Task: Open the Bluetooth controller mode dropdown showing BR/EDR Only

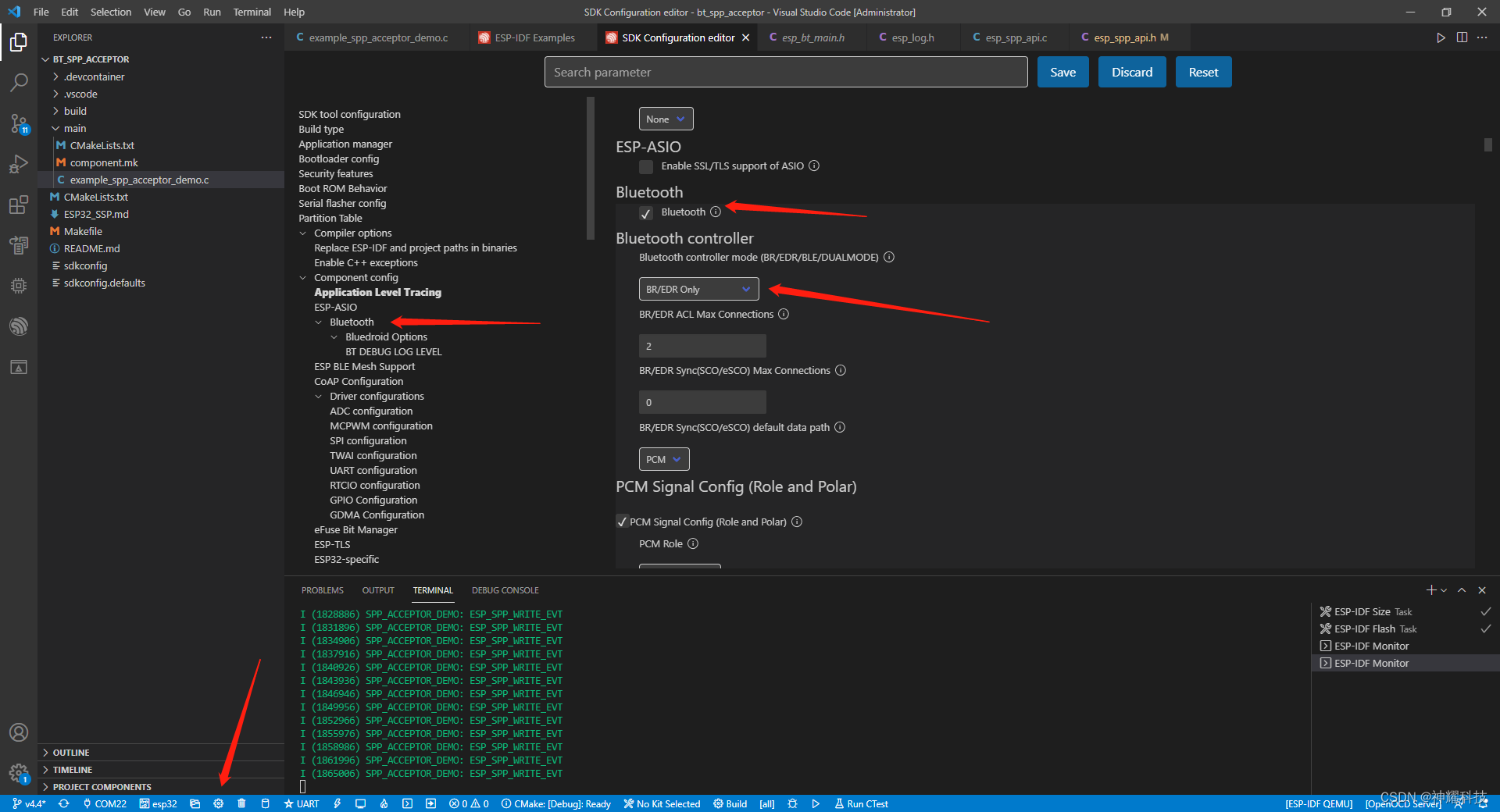Action: (698, 289)
